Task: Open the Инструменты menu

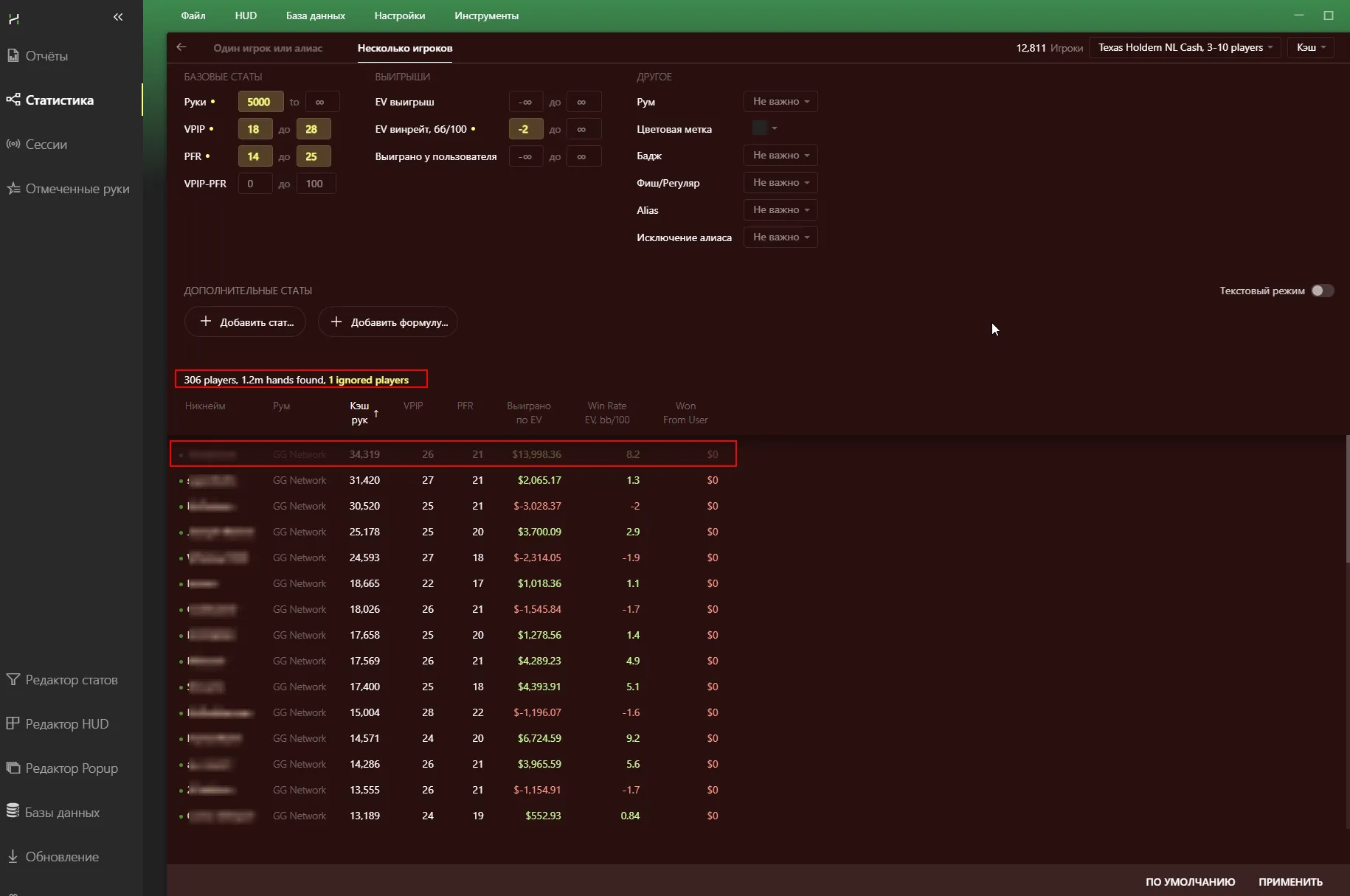Action: pos(486,15)
